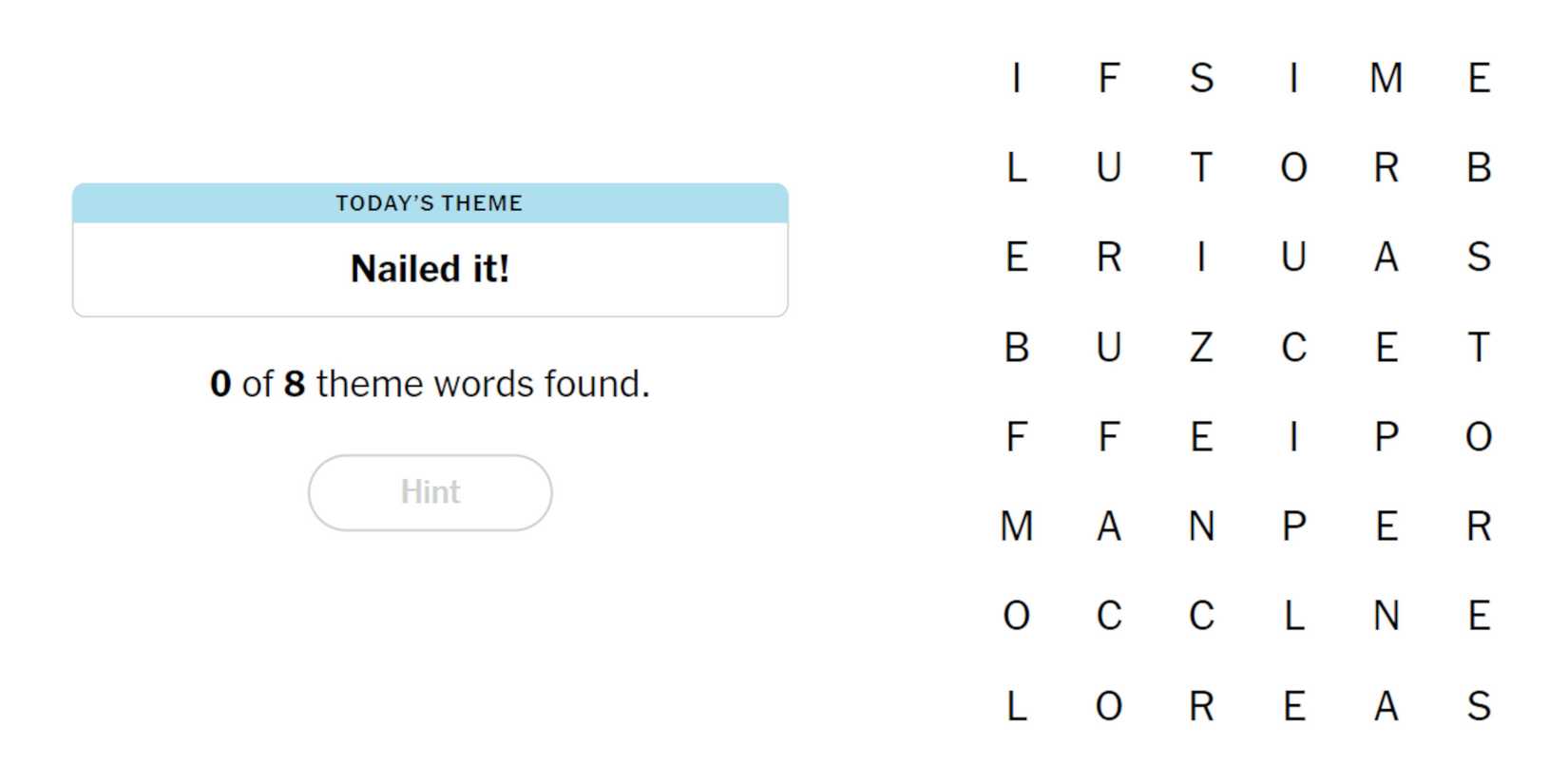Select the N in the sixth row
This screenshot has width=1568, height=784.
click(1201, 526)
